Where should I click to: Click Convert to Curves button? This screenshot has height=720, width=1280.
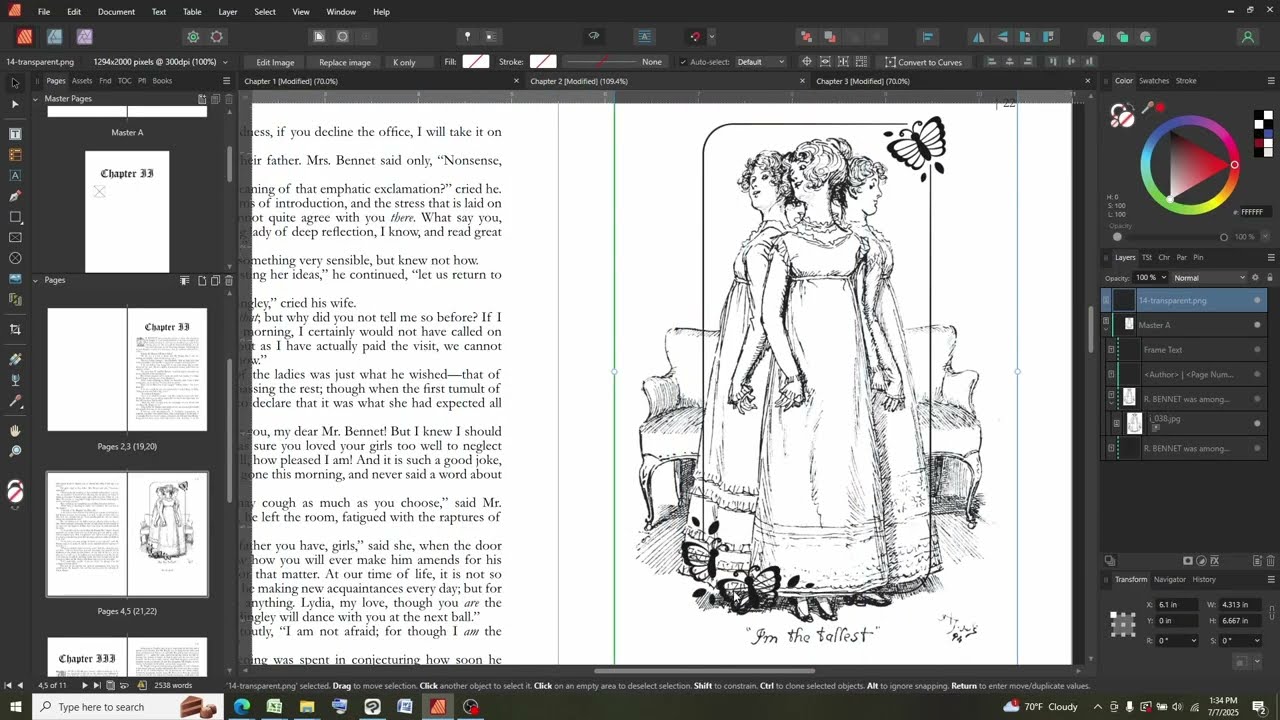pos(923,62)
